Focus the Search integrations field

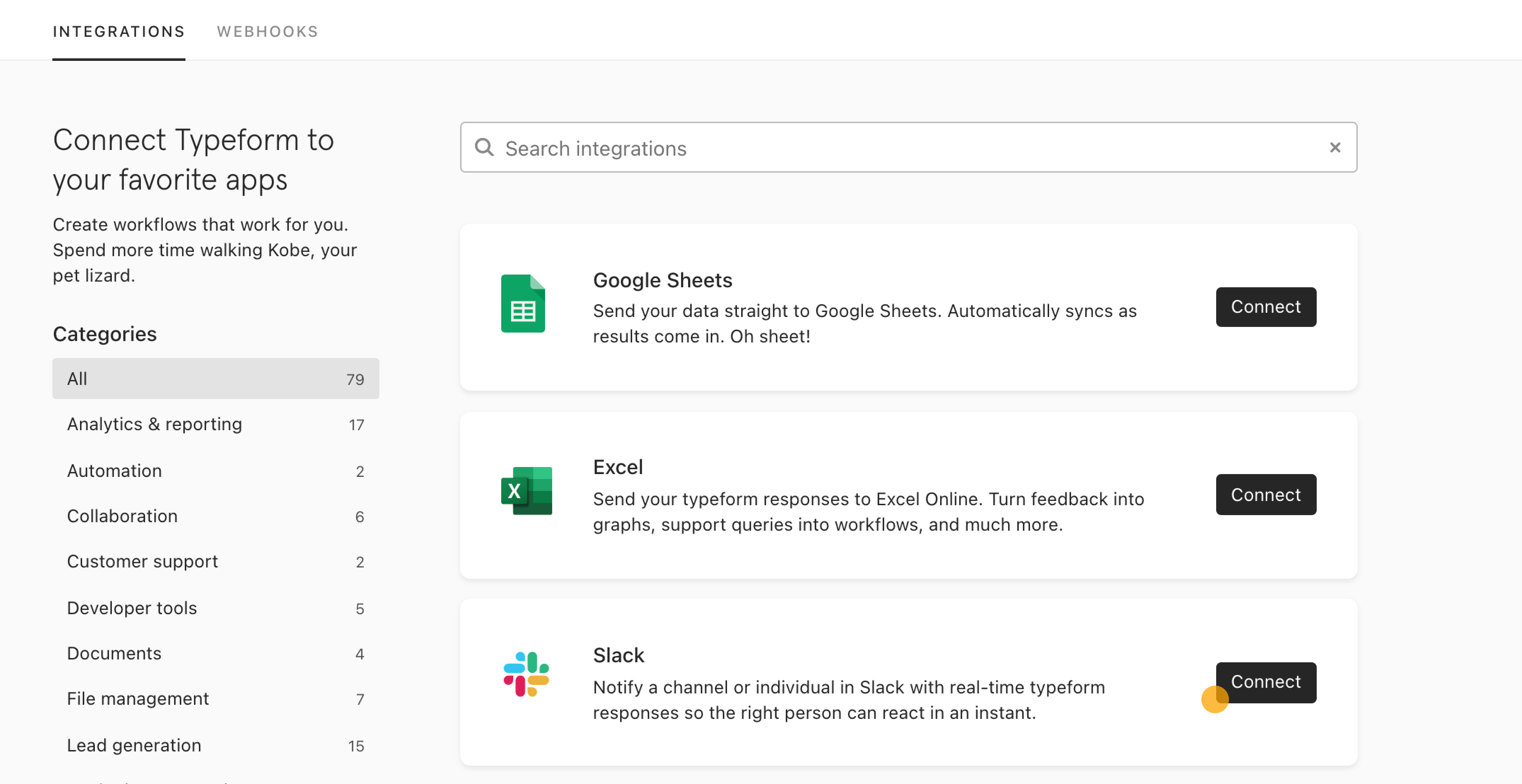point(908,147)
